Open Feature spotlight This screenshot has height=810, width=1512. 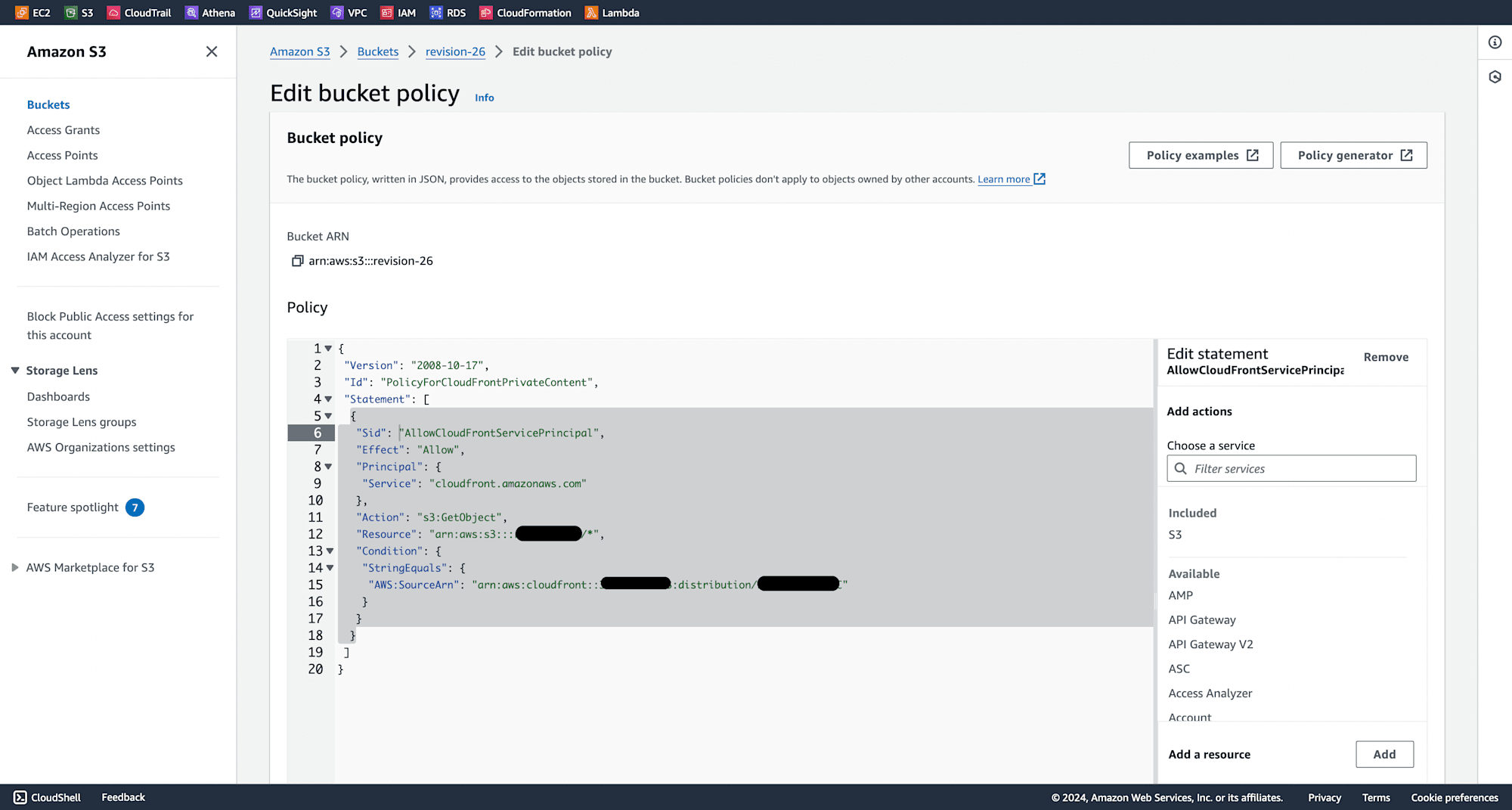[x=73, y=507]
